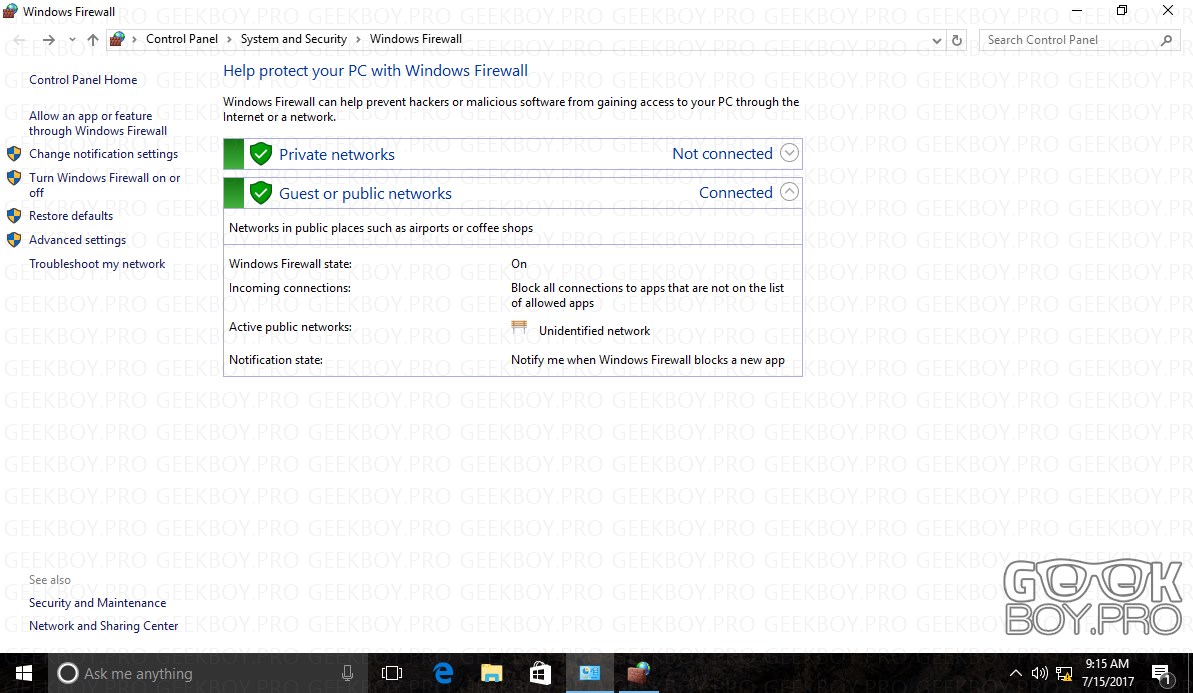
Task: Open Security and Maintenance
Action: [97, 602]
